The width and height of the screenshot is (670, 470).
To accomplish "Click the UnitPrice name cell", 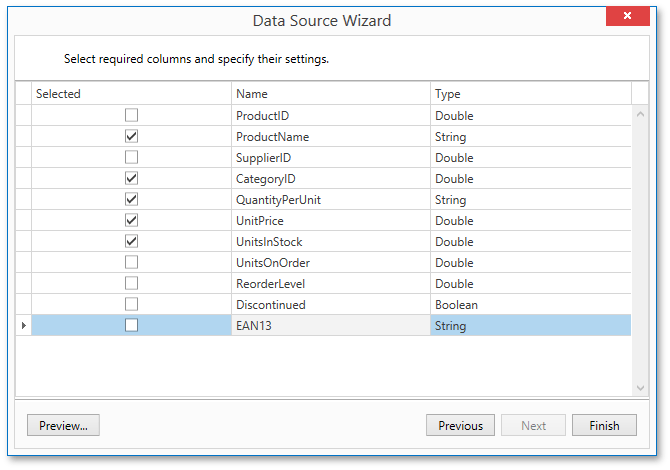I will [x=331, y=220].
